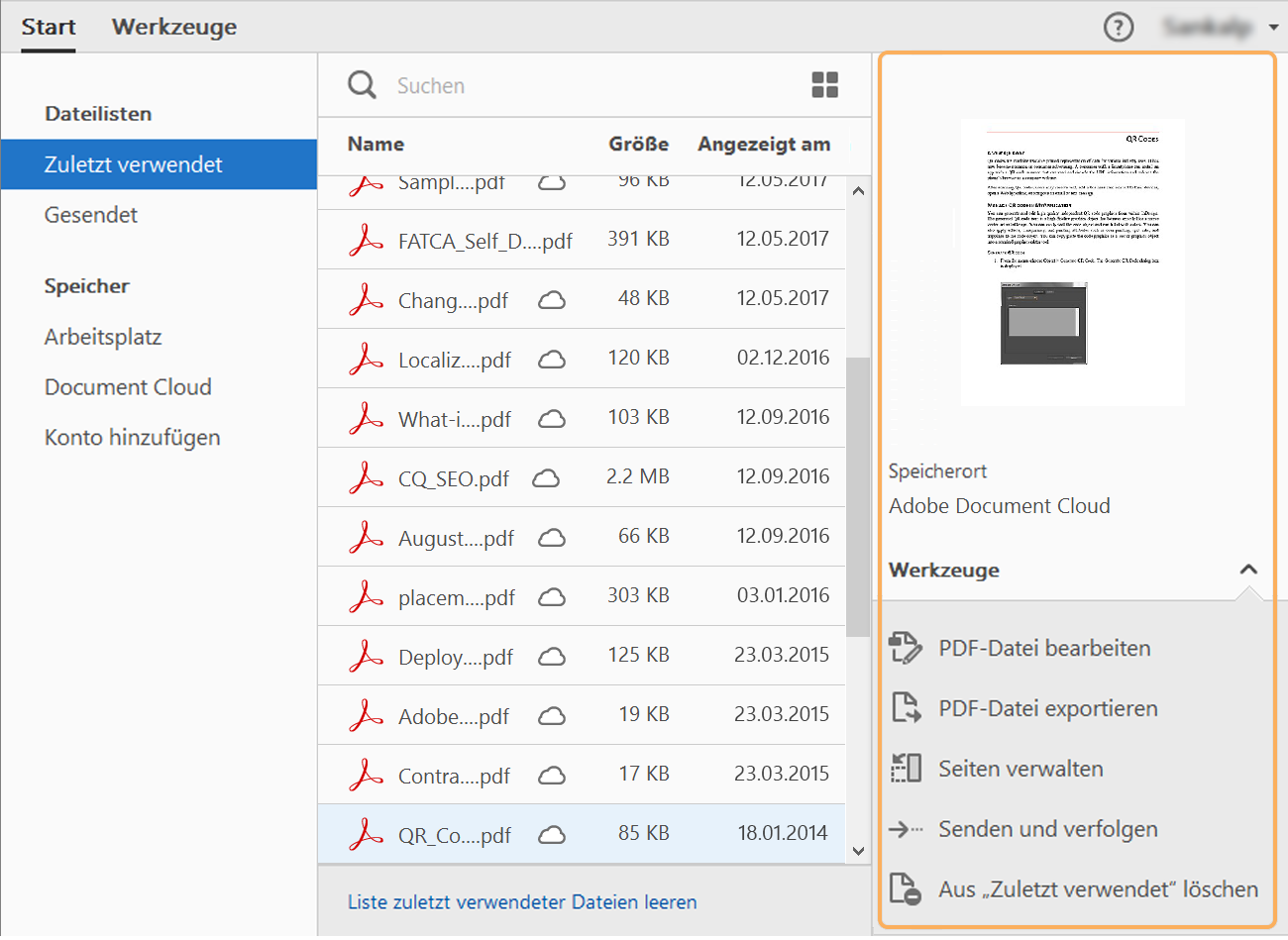Click Liste zuletzt verwendeter Dateien leeren link
Image resolution: width=1288 pixels, height=940 pixels.
coord(522,902)
